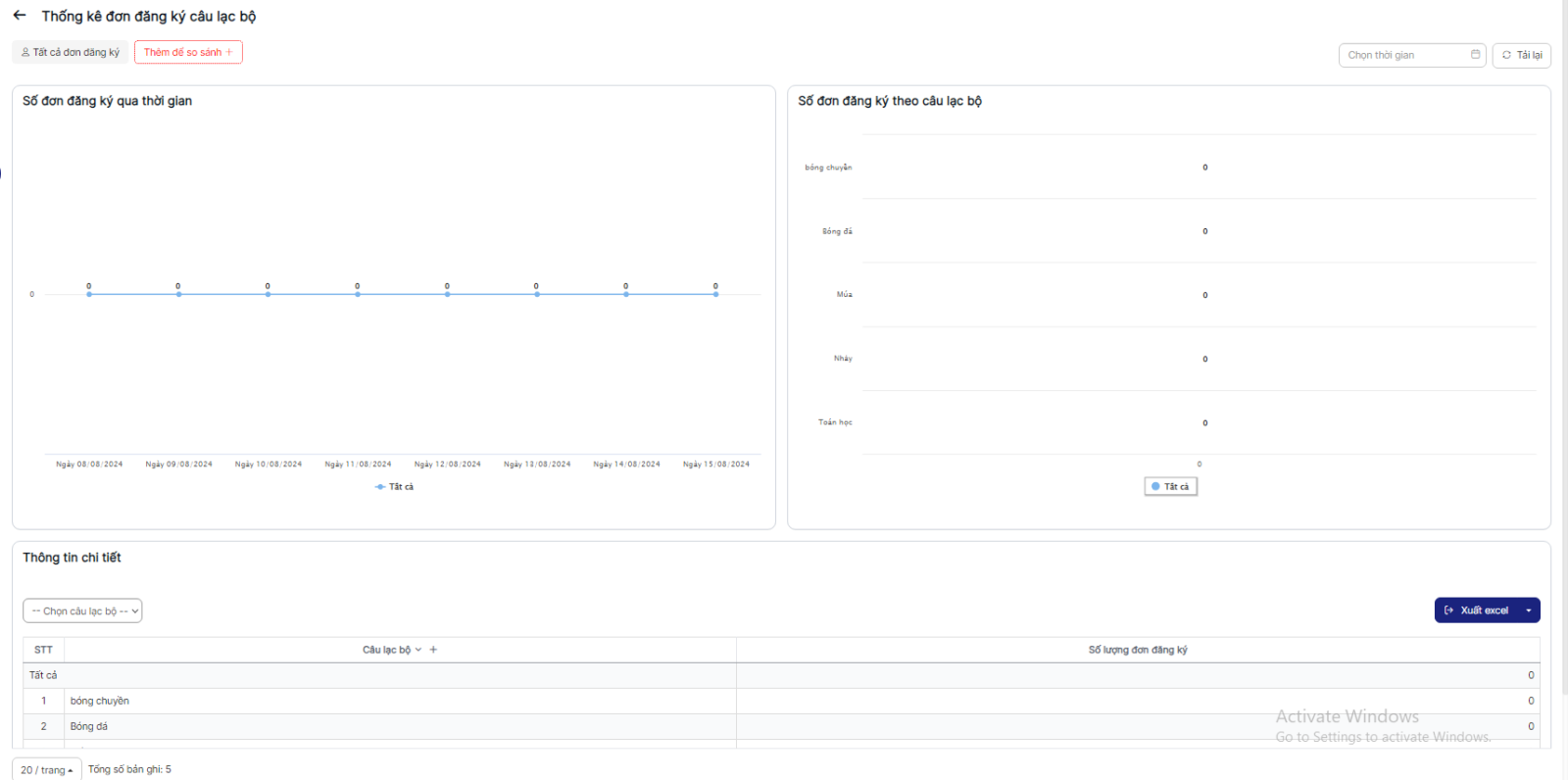This screenshot has width=1568, height=780.
Task: Select the Bóng đá row in the table
Action: click(781, 726)
